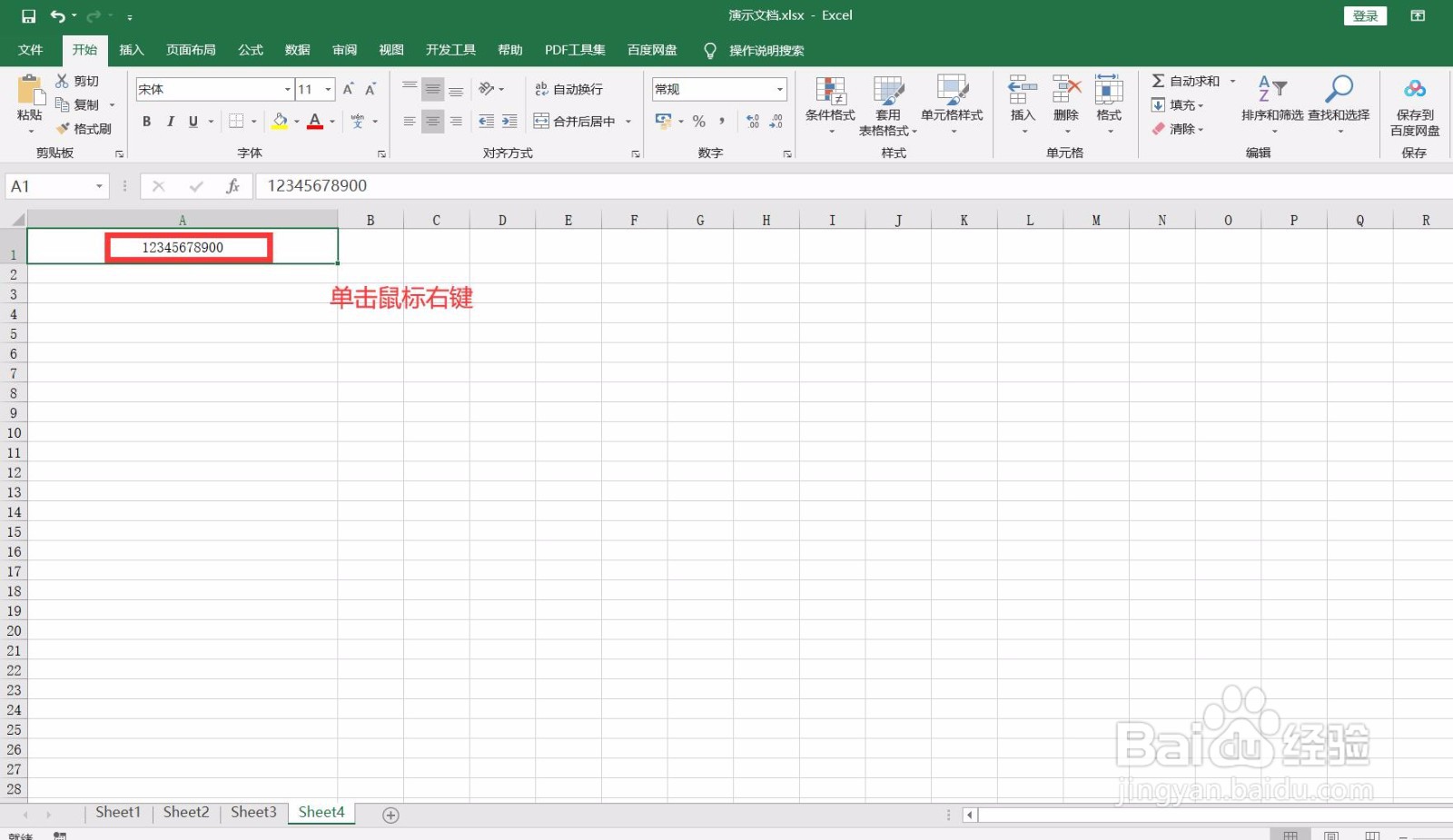This screenshot has height=840, width=1453.
Task: Switch to the 插入 ribbon tab
Action: click(132, 50)
